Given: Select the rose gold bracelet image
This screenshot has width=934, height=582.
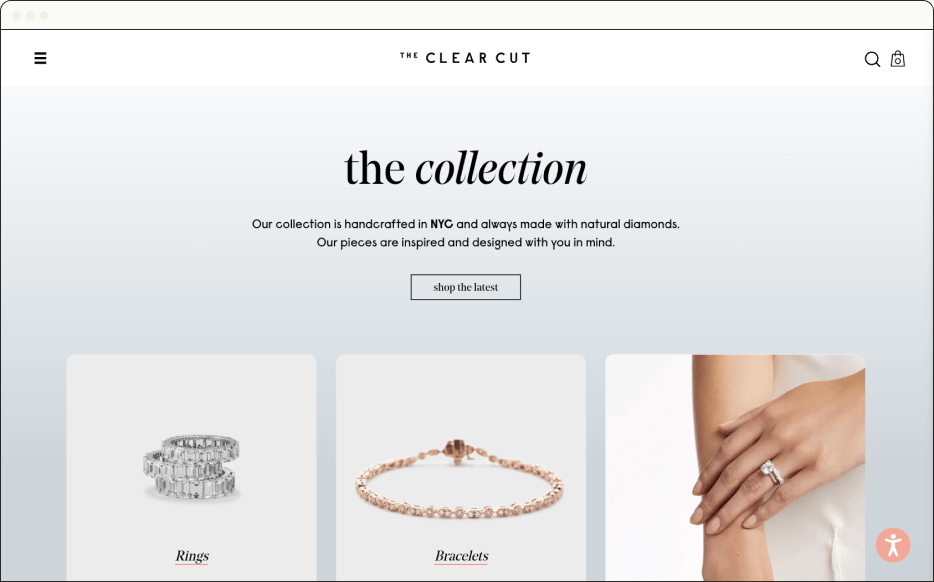Looking at the screenshot, I should [459, 480].
